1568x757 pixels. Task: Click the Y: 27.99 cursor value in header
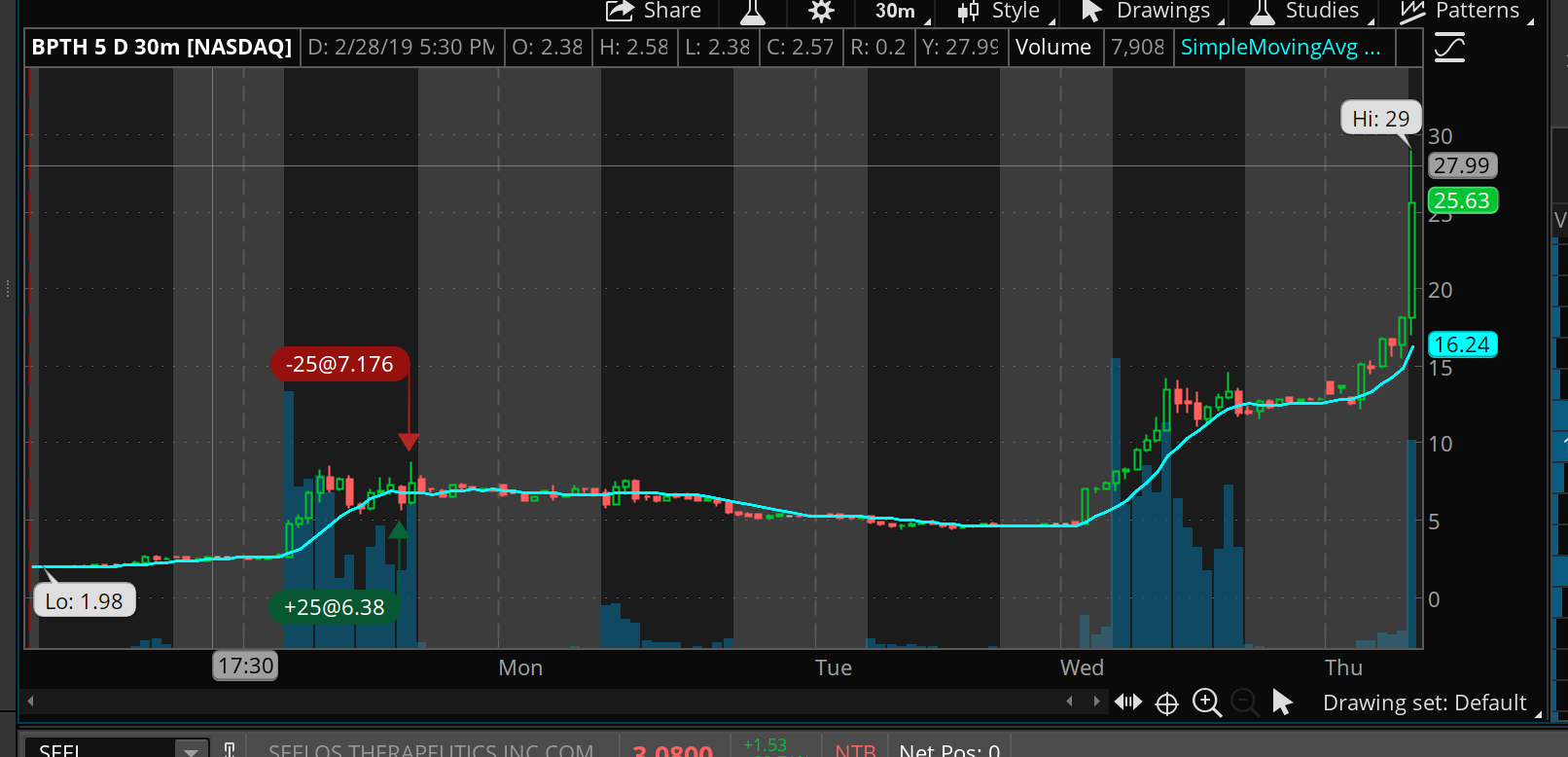coord(959,47)
